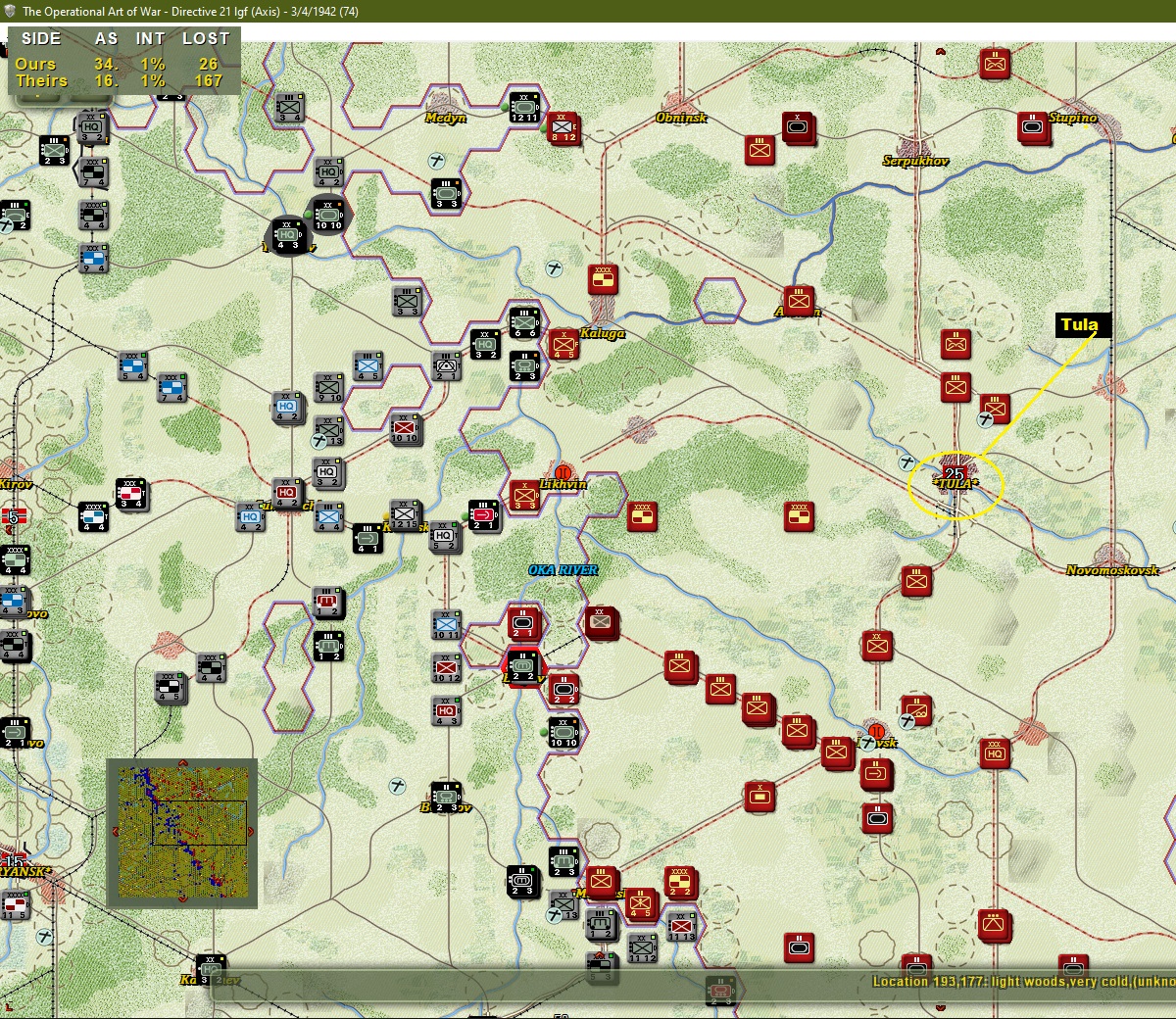
Task: Select the blue 9-4 corps at top left
Action: (94, 258)
